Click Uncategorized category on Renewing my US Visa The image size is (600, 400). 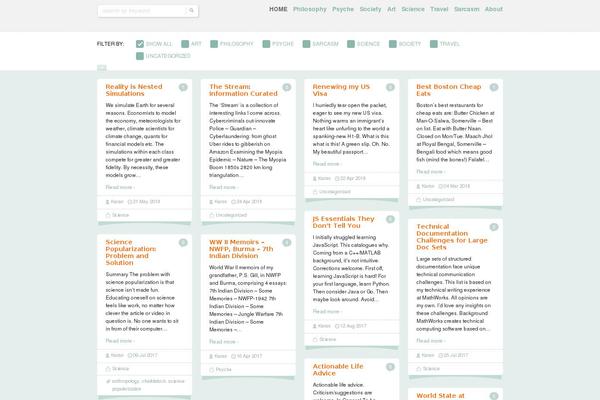(x=335, y=192)
